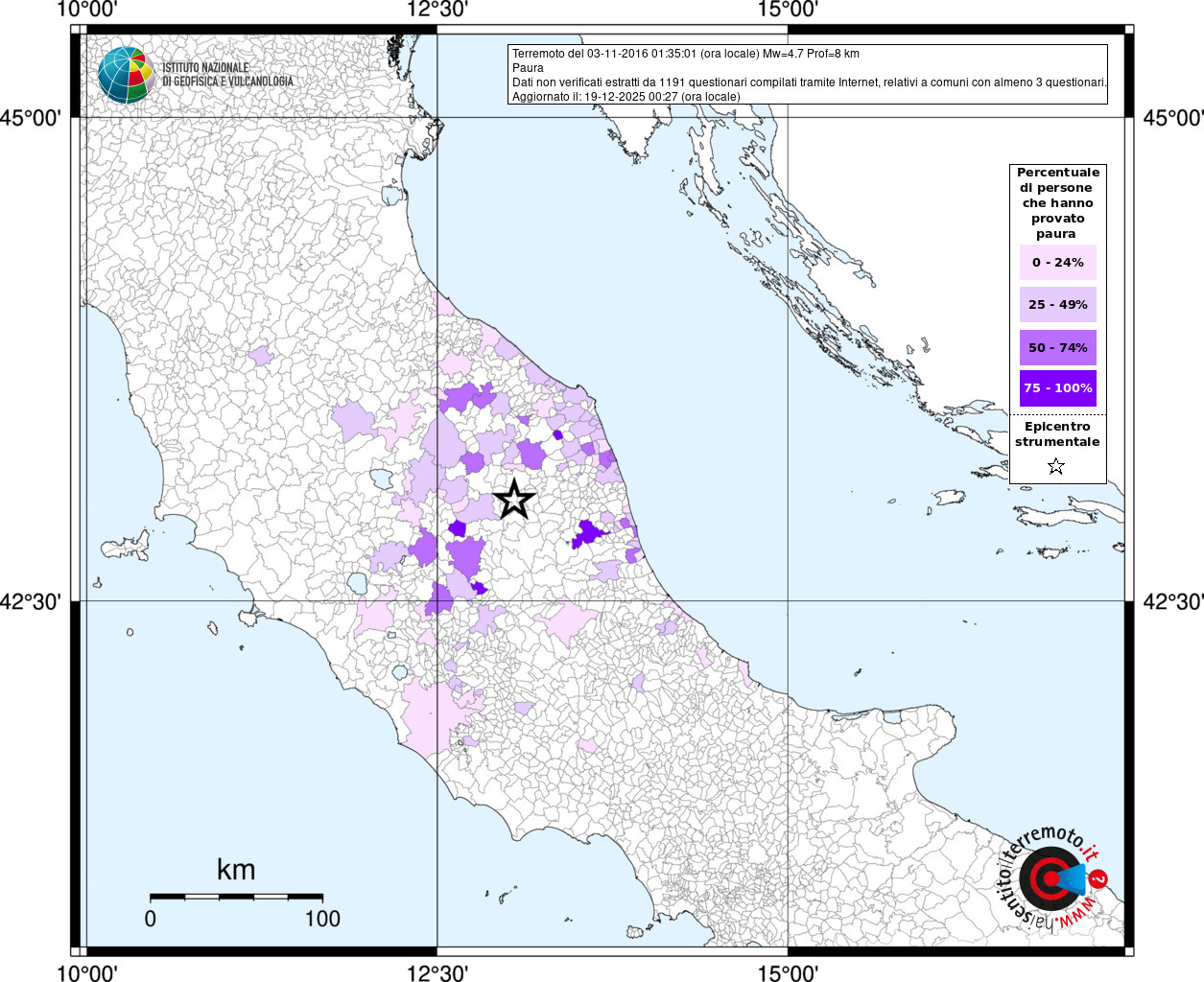The width and height of the screenshot is (1204, 982).
Task: Click the 'Epicentro strumentale' legend label
Action: coord(1057,434)
